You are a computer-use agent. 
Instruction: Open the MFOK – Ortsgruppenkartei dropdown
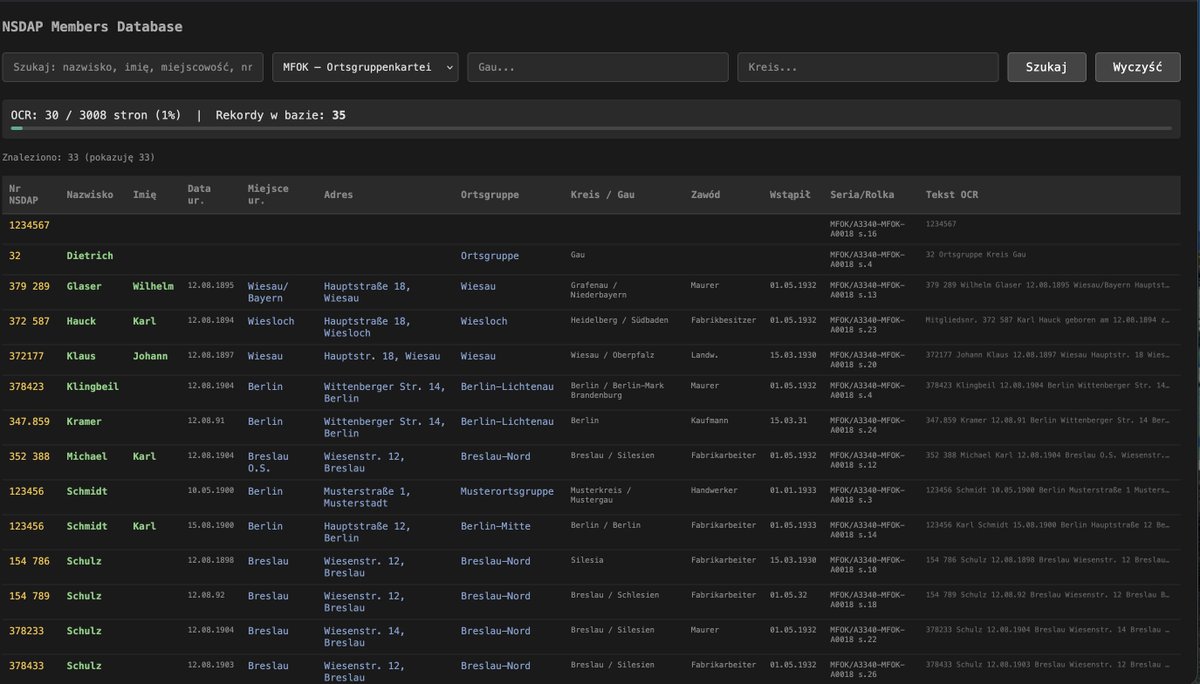pos(365,67)
